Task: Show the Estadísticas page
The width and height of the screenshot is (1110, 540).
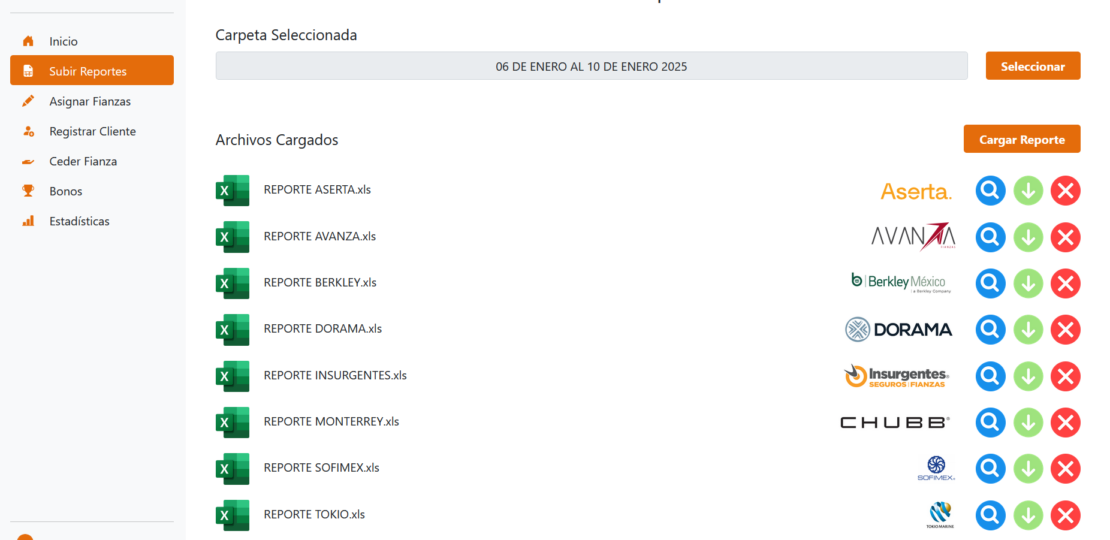Action: click(x=79, y=221)
